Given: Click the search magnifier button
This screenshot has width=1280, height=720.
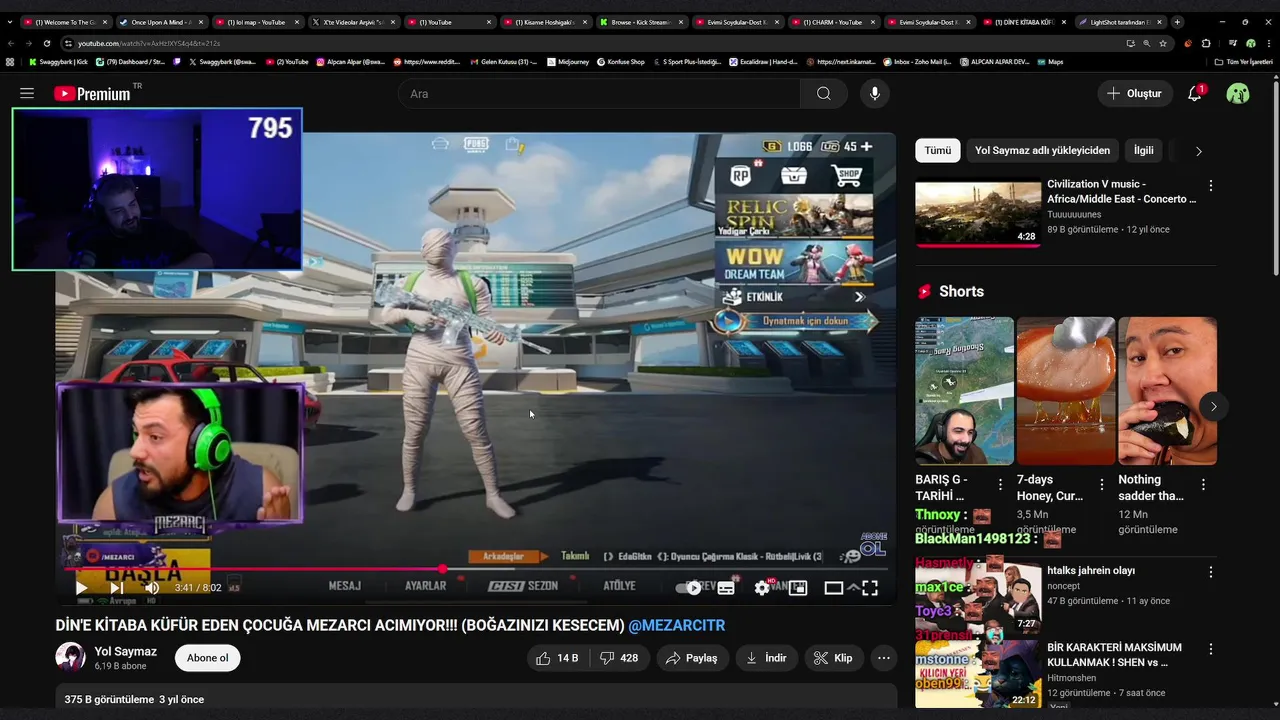Looking at the screenshot, I should [823, 93].
